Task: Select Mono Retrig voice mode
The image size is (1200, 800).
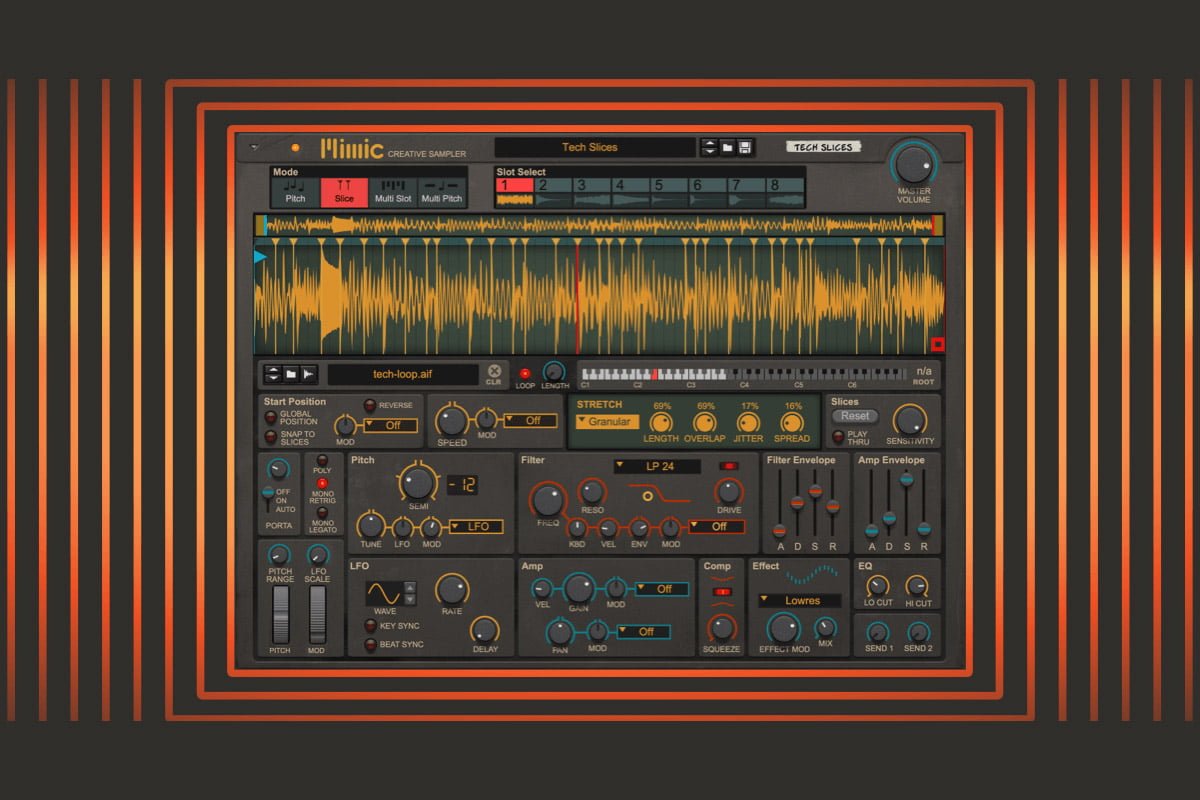Action: click(322, 484)
